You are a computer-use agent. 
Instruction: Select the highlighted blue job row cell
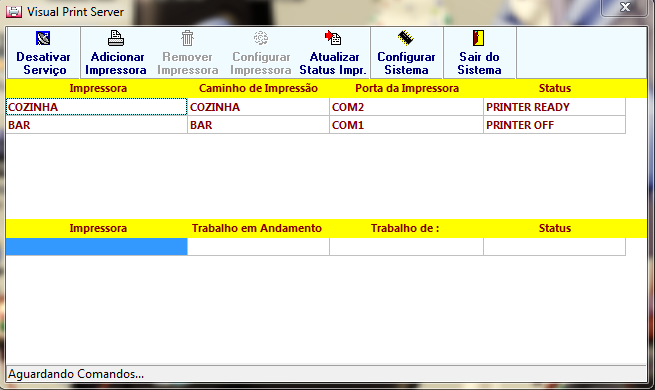coord(96,247)
